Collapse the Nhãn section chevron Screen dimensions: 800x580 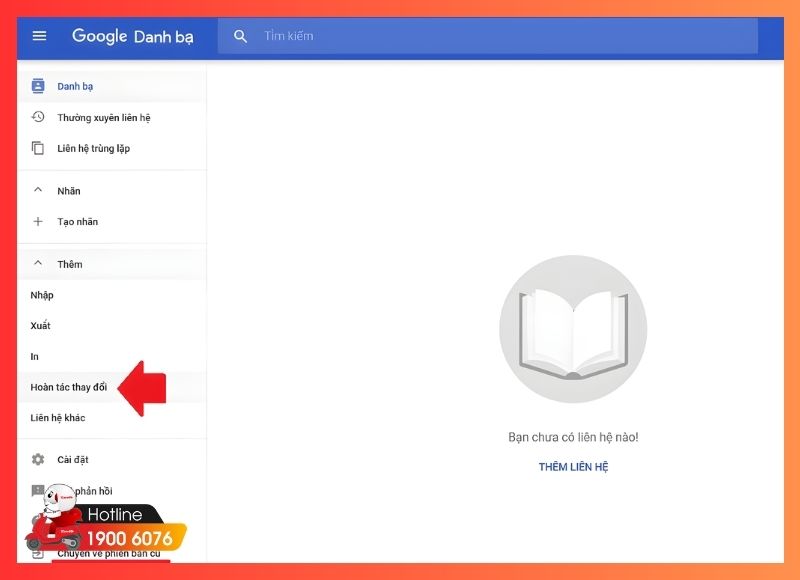pos(38,190)
